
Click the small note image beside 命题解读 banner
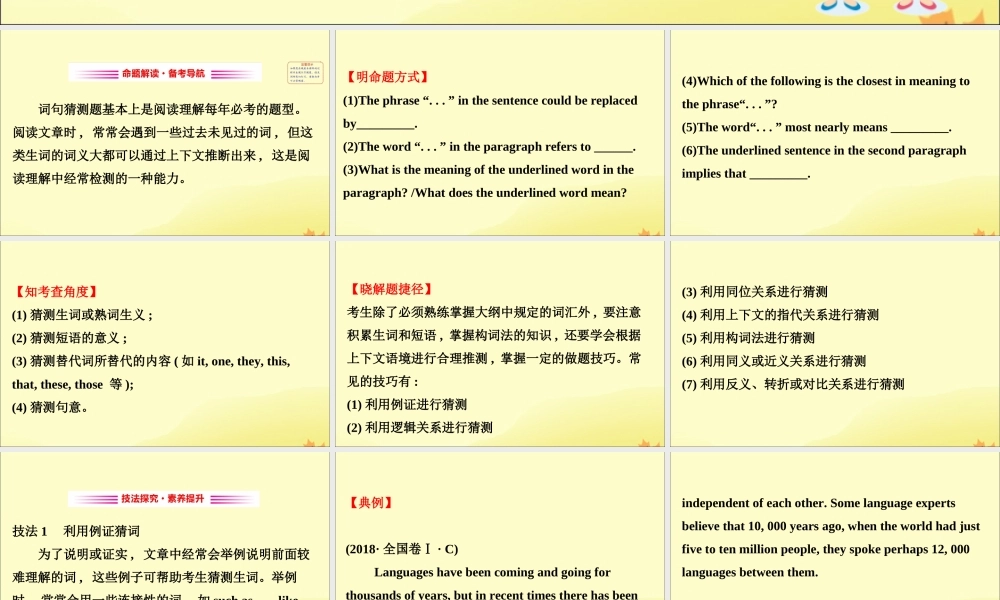[305, 73]
